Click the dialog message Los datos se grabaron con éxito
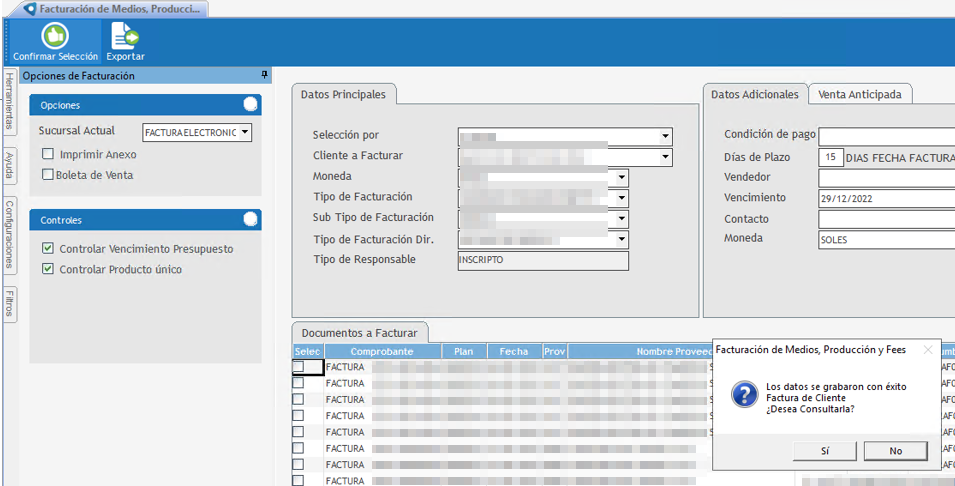The height and width of the screenshot is (486, 955). click(x=836, y=386)
